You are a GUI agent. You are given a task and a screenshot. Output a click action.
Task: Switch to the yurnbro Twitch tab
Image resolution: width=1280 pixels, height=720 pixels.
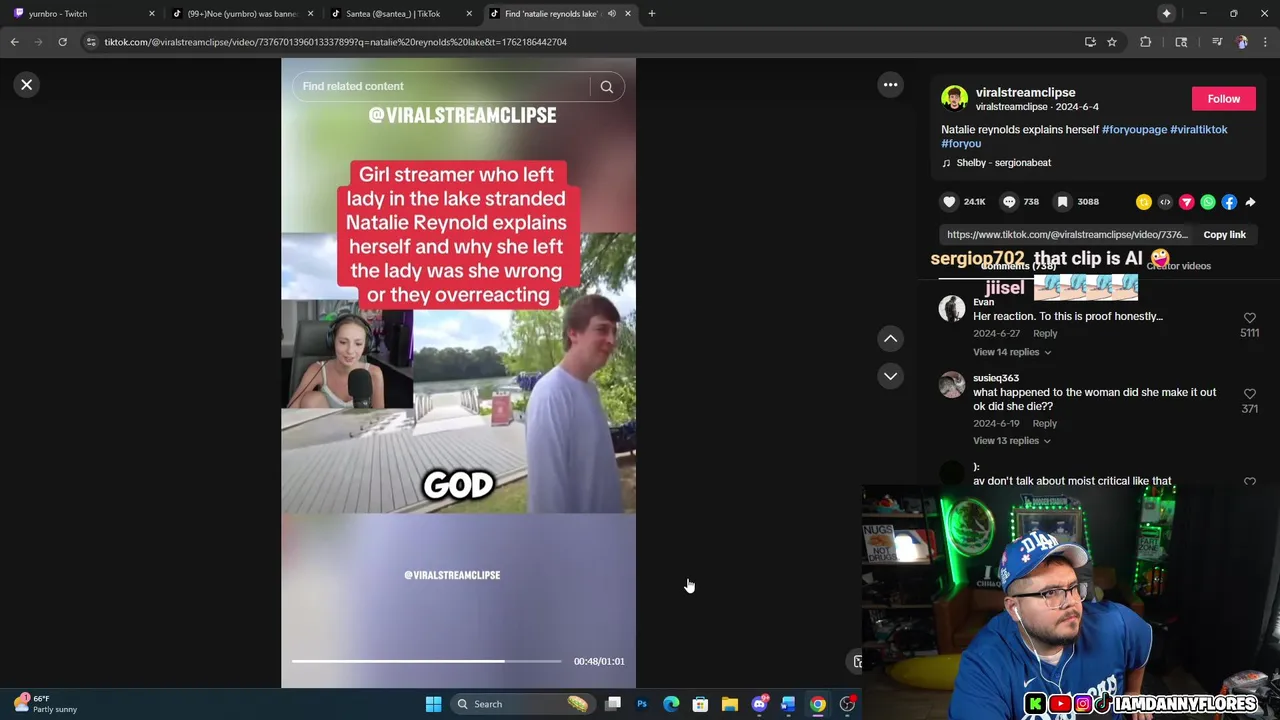pyautogui.click(x=82, y=14)
